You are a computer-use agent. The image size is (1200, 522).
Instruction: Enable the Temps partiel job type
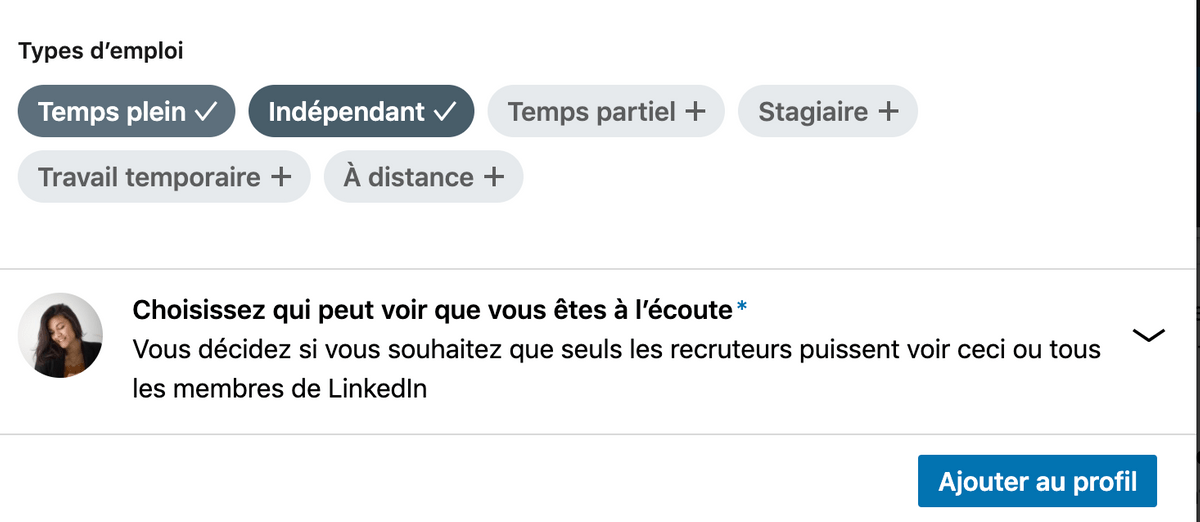coord(605,111)
